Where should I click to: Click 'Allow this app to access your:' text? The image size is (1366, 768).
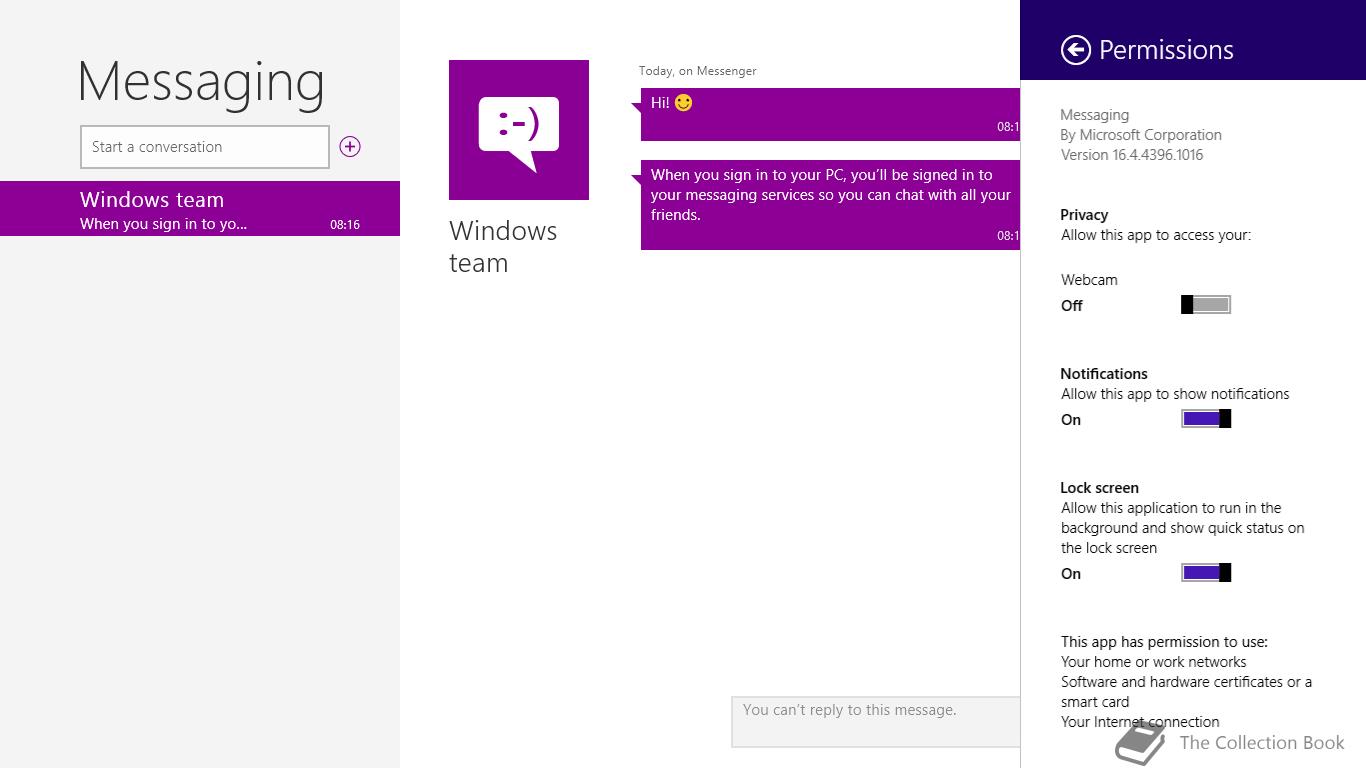tap(1156, 235)
